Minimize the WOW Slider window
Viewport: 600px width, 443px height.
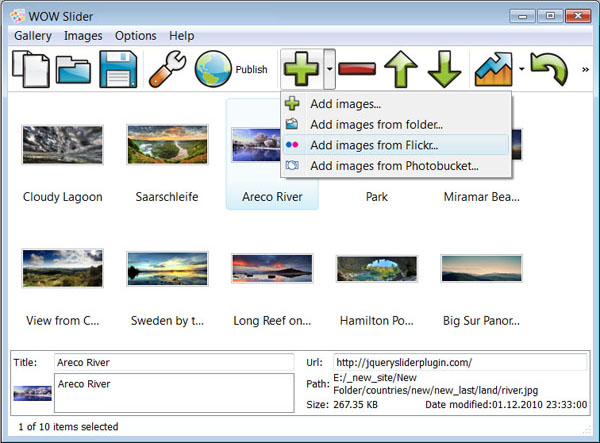tap(522, 16)
